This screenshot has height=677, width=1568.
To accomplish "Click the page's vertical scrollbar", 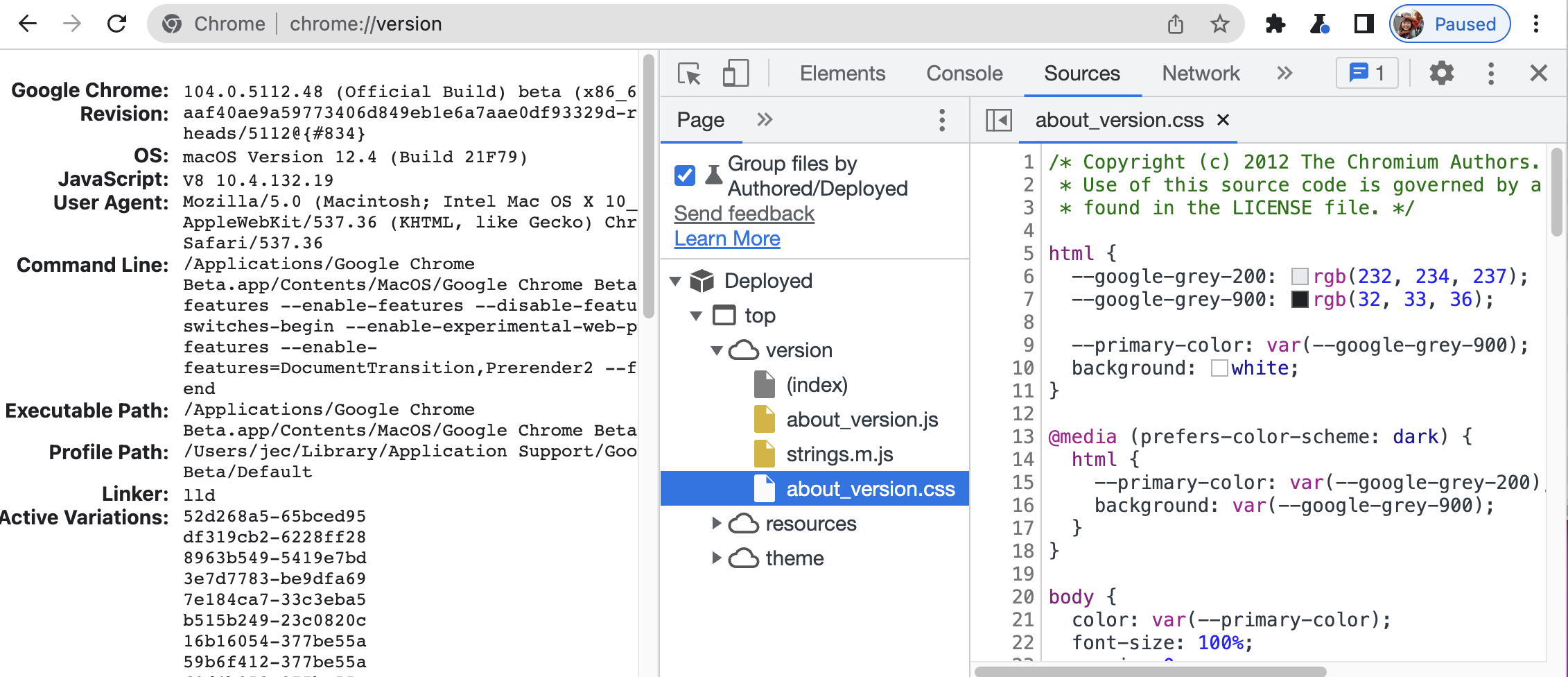I will tap(649, 187).
